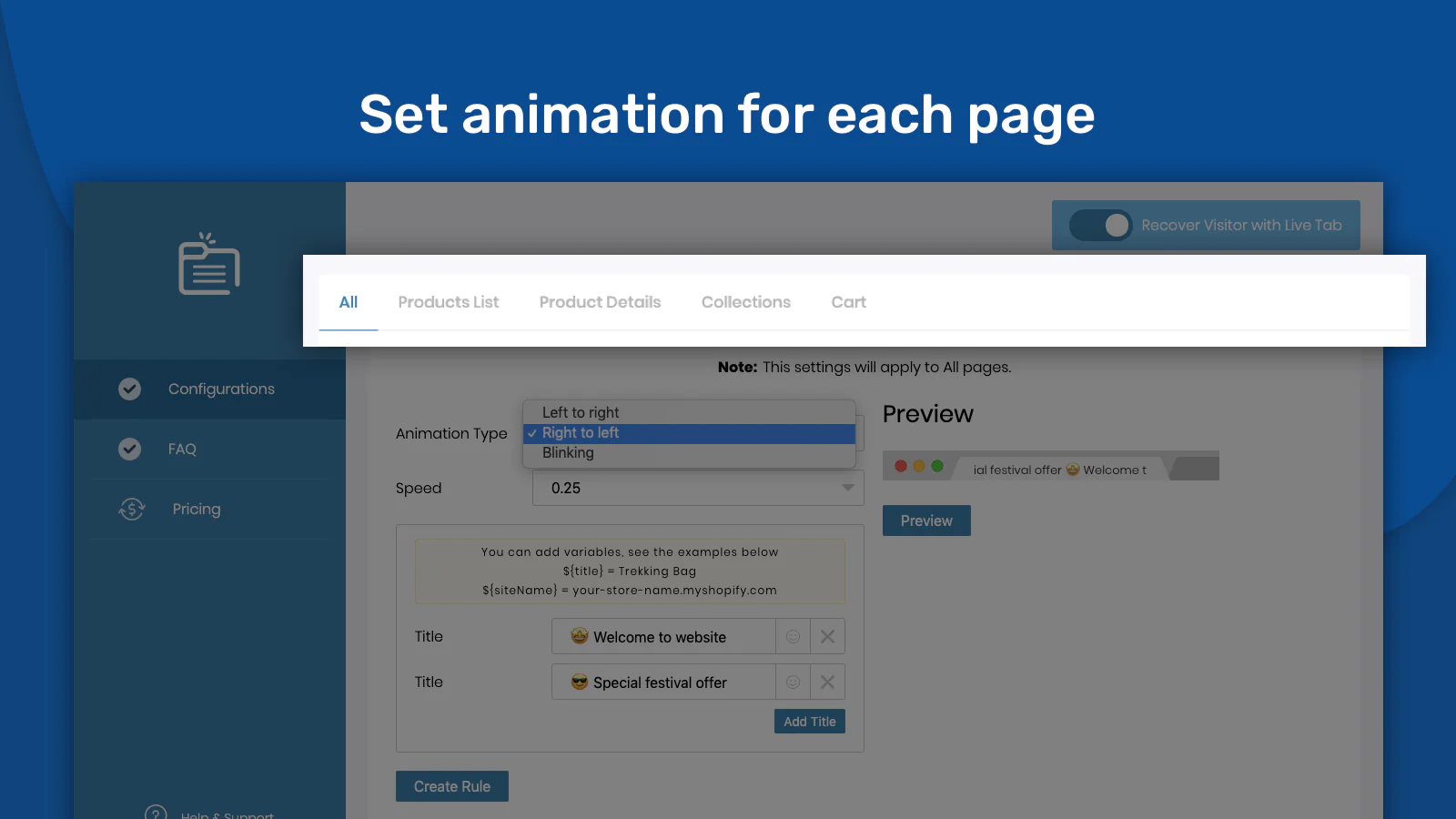The image size is (1456, 819).
Task: Click the blue Preview button
Action: tap(925, 521)
